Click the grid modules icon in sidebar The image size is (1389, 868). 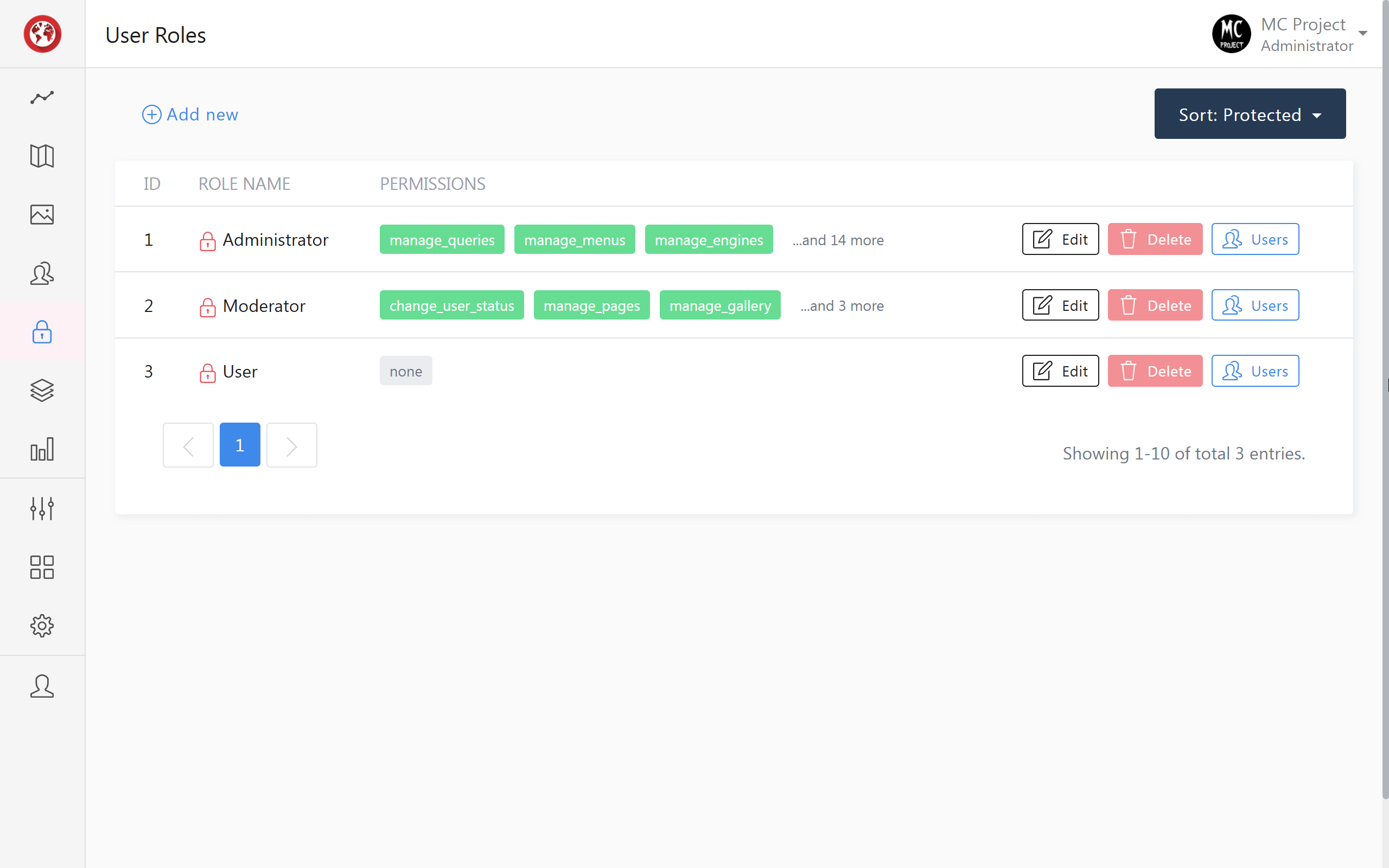pos(42,567)
